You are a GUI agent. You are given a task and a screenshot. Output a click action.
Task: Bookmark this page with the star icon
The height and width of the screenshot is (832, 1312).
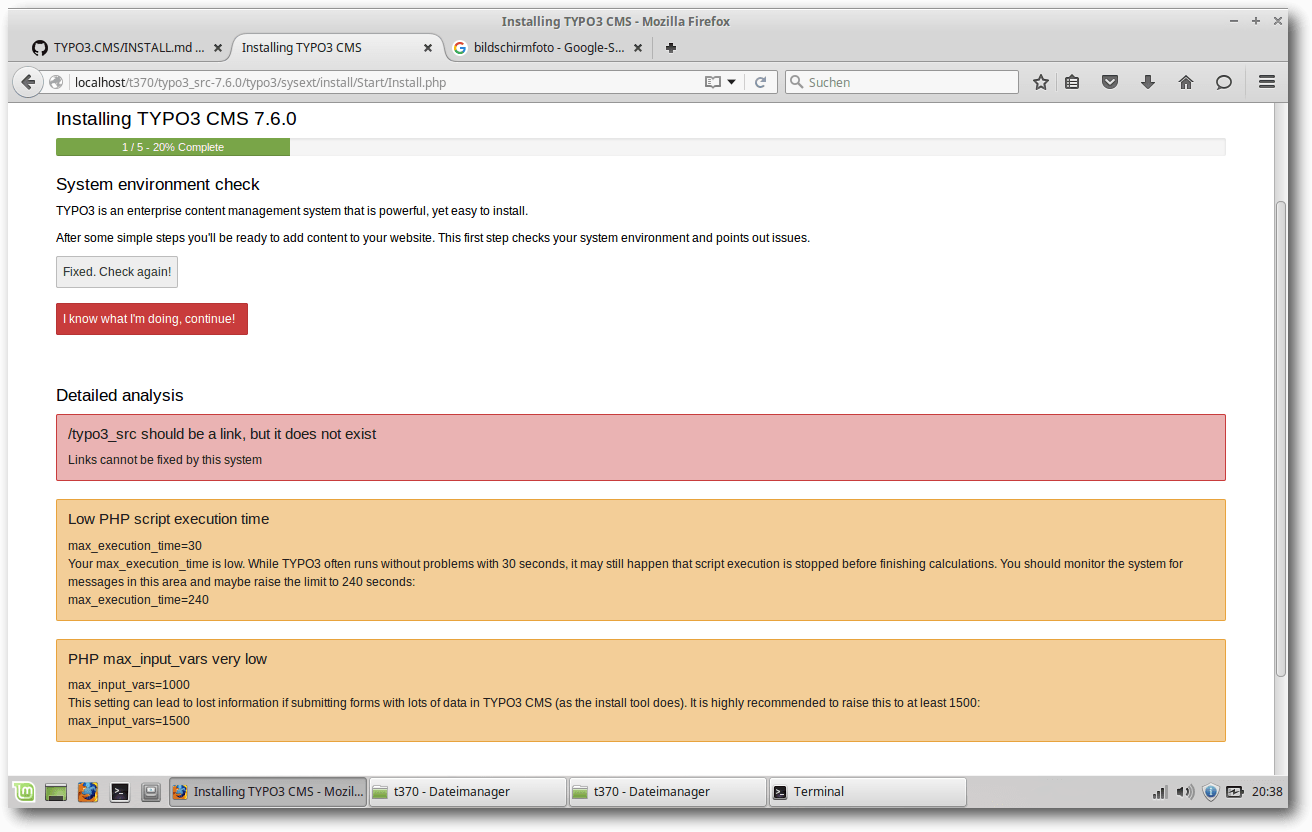(1041, 82)
